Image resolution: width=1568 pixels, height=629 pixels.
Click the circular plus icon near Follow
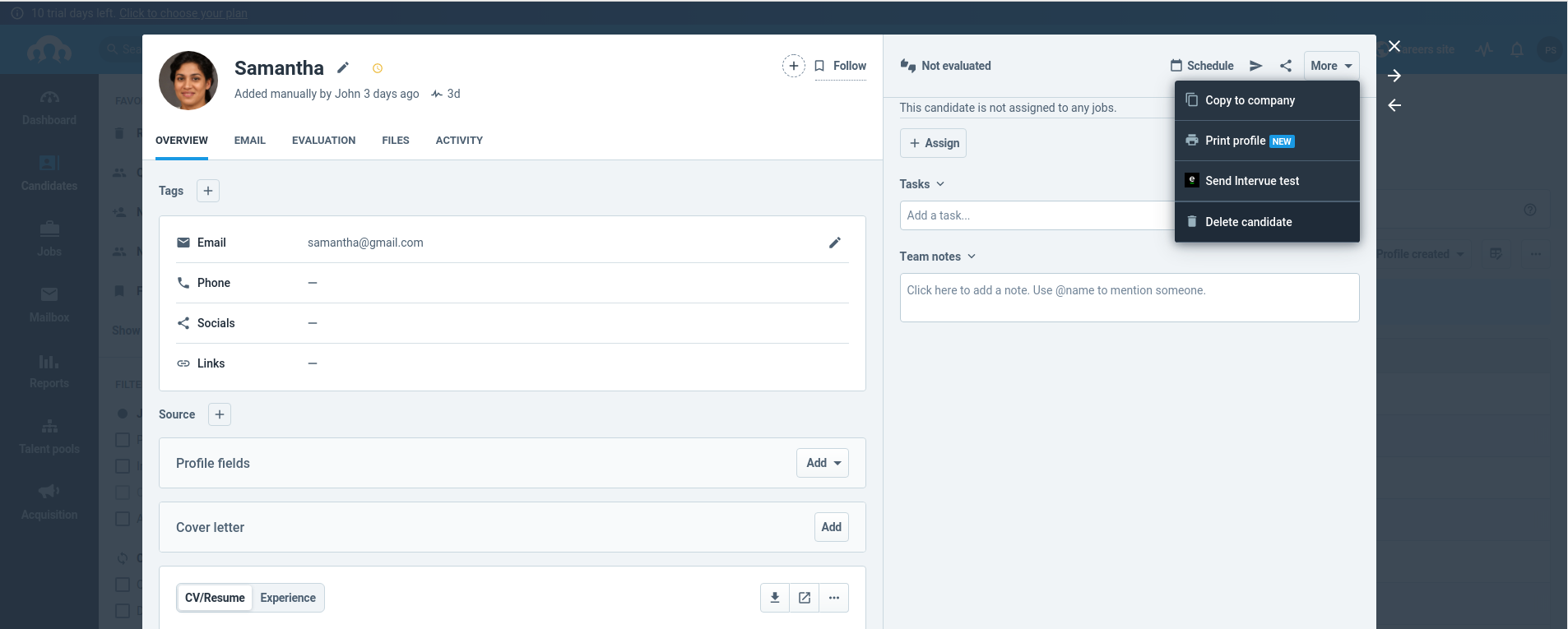click(793, 66)
